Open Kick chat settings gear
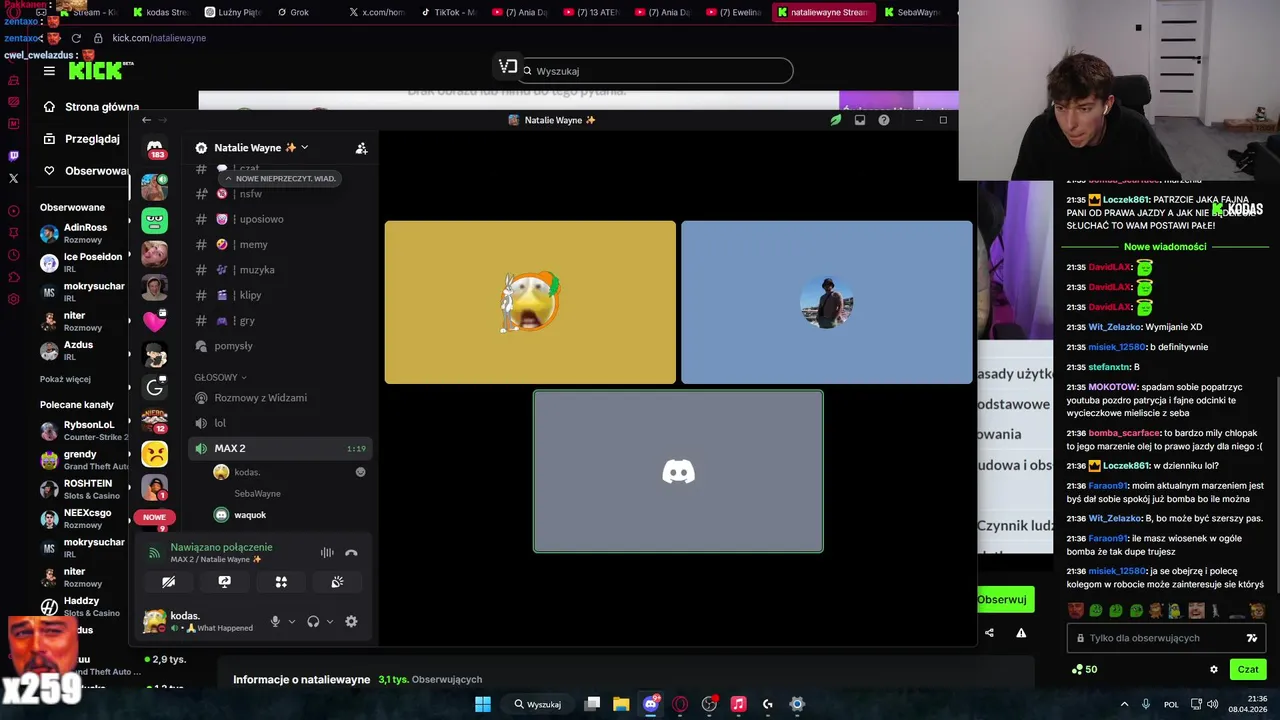1280x720 pixels. 1214,669
